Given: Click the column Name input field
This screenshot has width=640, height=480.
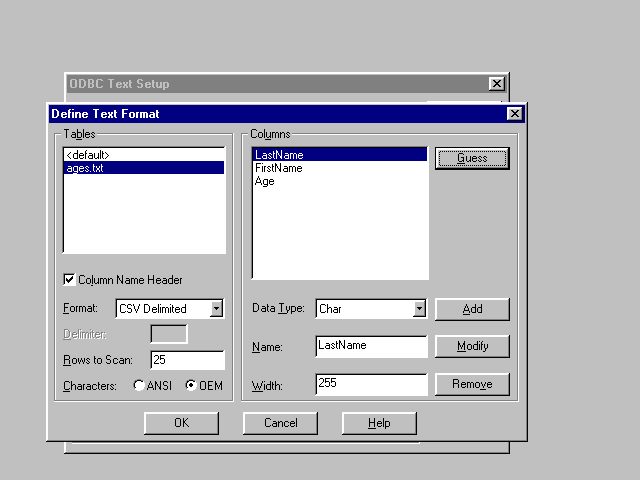Looking at the screenshot, I should point(371,346).
